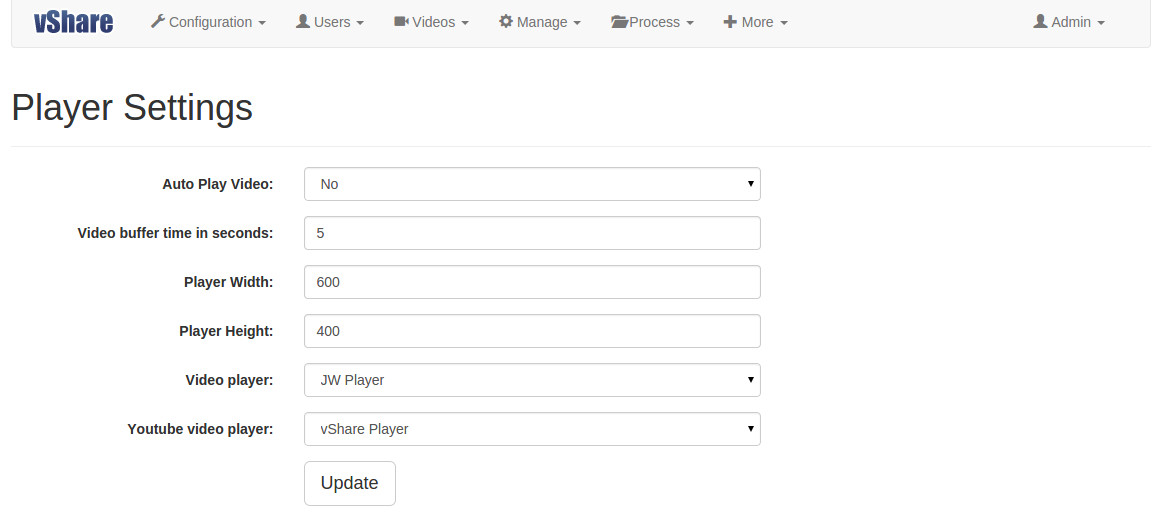Click the Auto Play Video label
This screenshot has width=1162, height=522.
tap(218, 184)
